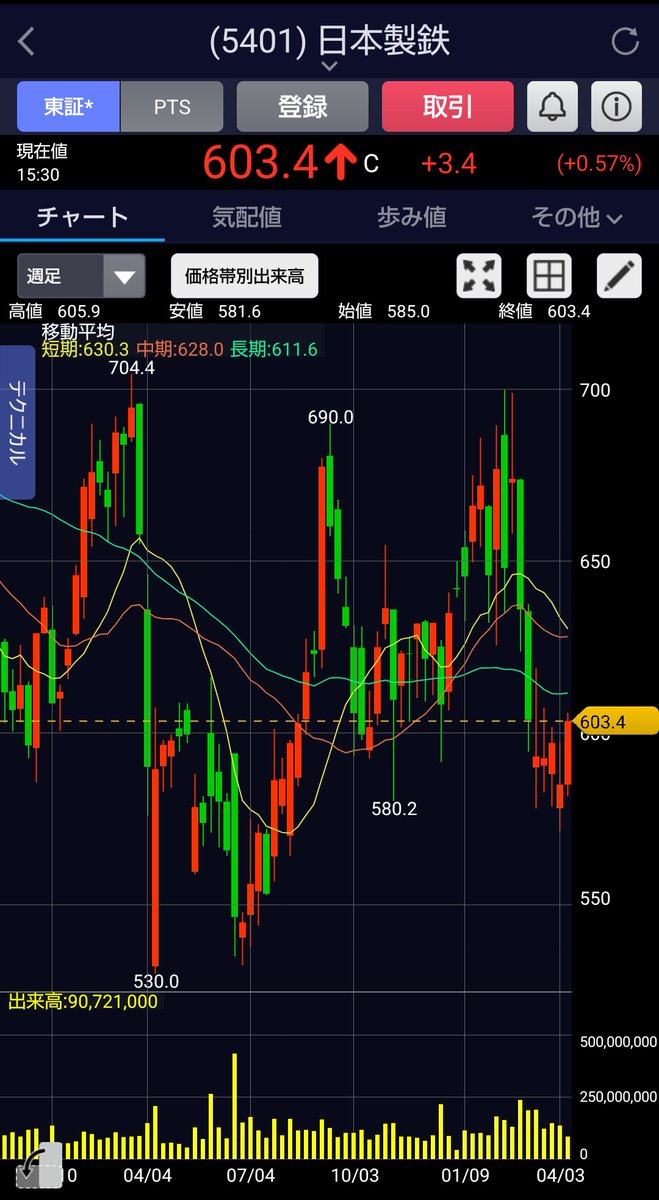Tap the 250,000,000 volume axis label
Image resolution: width=659 pixels, height=1200 pixels.
pos(618,1098)
